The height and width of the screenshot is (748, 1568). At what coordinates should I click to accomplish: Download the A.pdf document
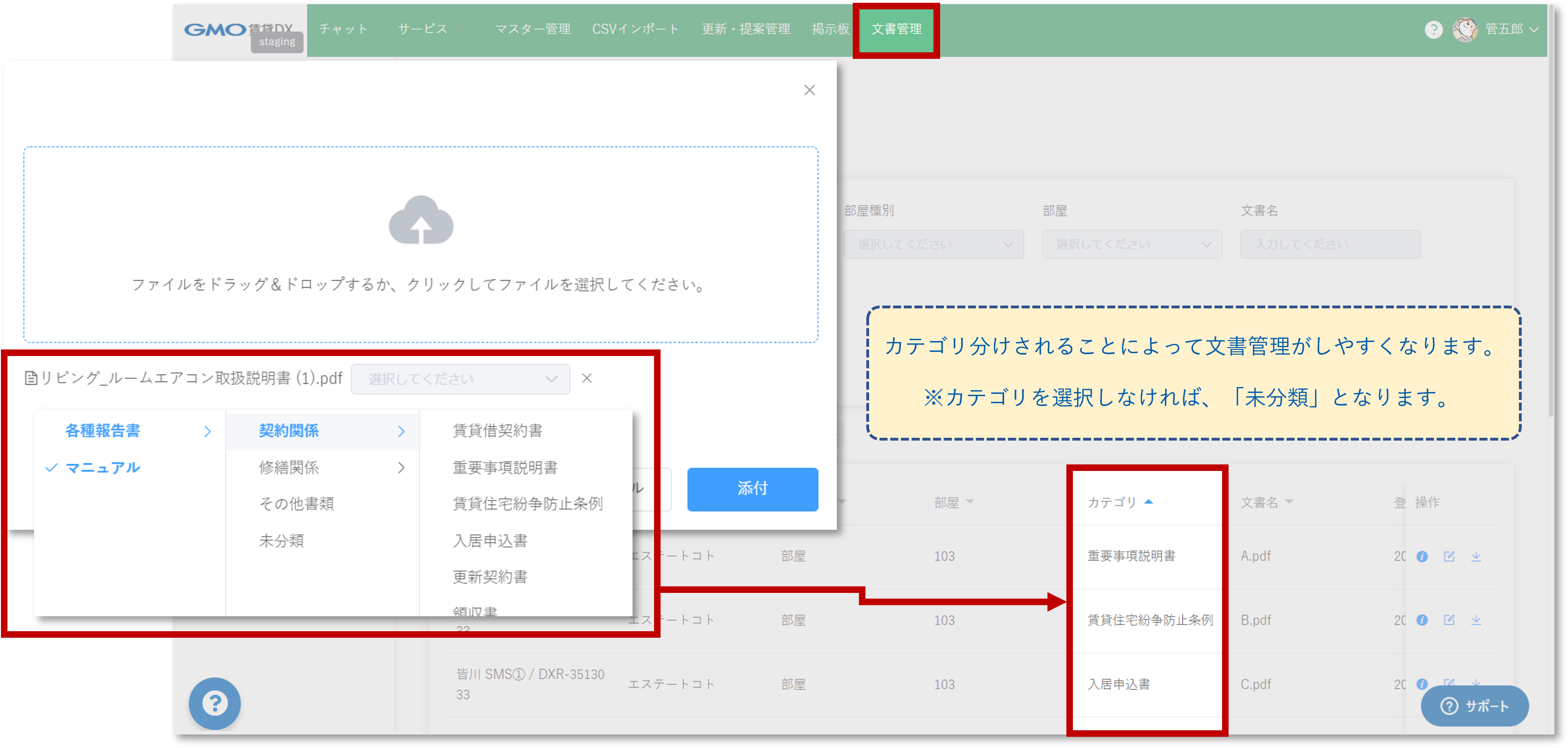tap(1476, 556)
